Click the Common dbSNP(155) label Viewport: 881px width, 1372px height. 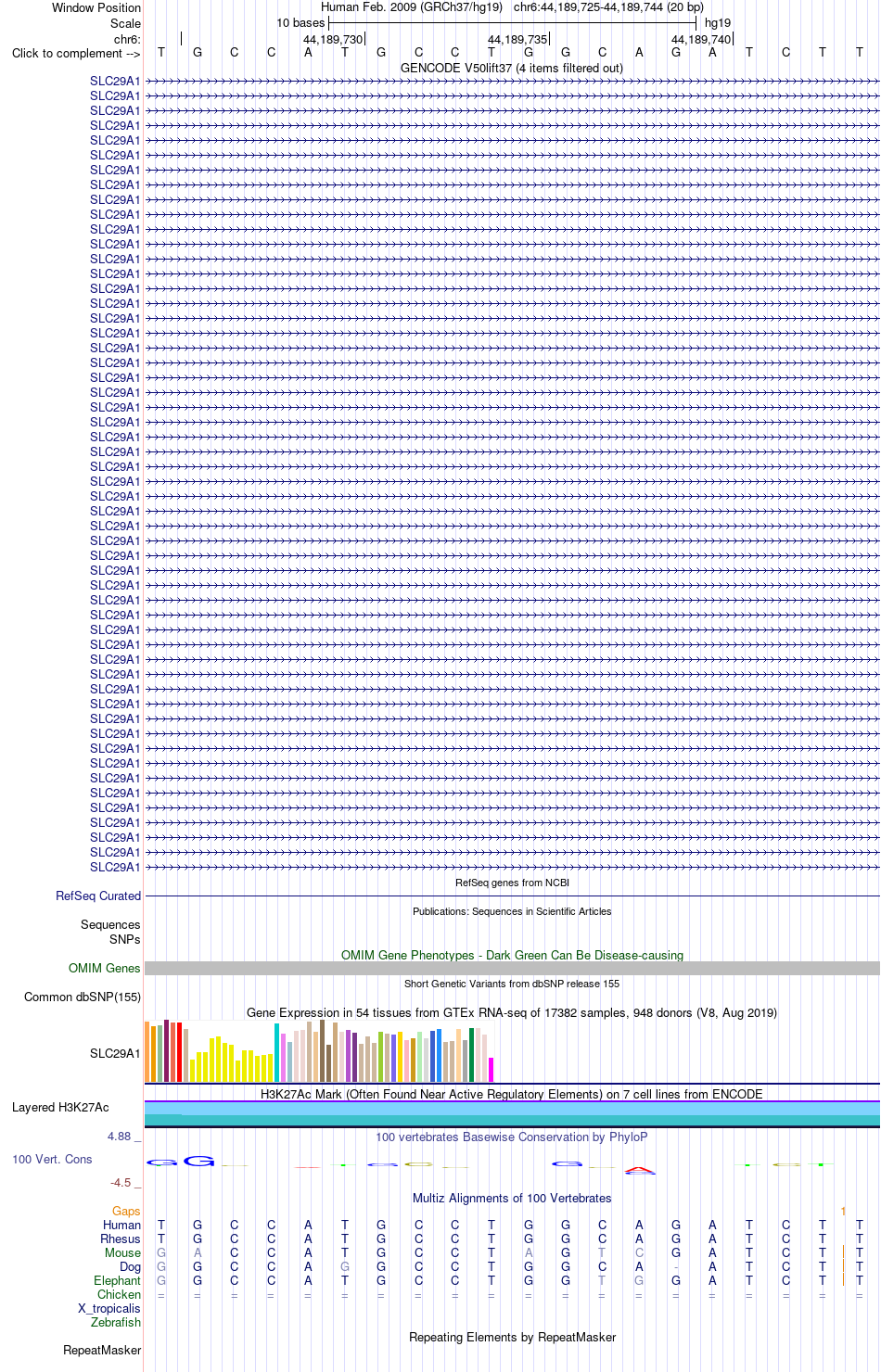pyautogui.click(x=83, y=997)
